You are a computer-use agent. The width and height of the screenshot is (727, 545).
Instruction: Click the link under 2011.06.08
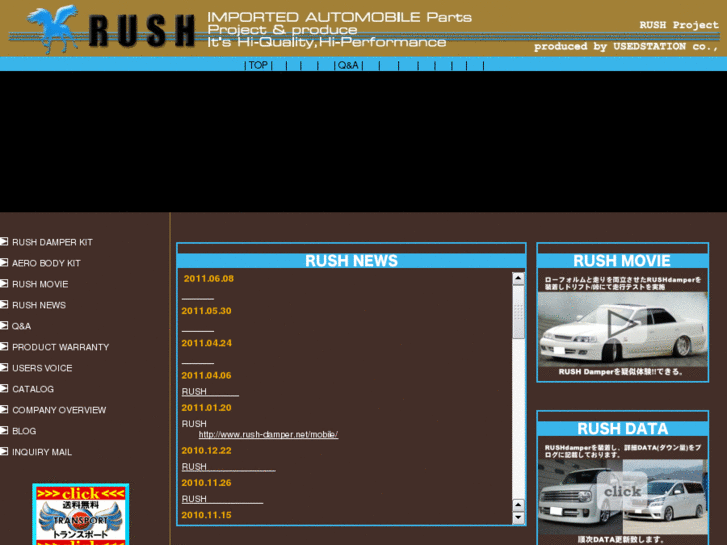198,296
